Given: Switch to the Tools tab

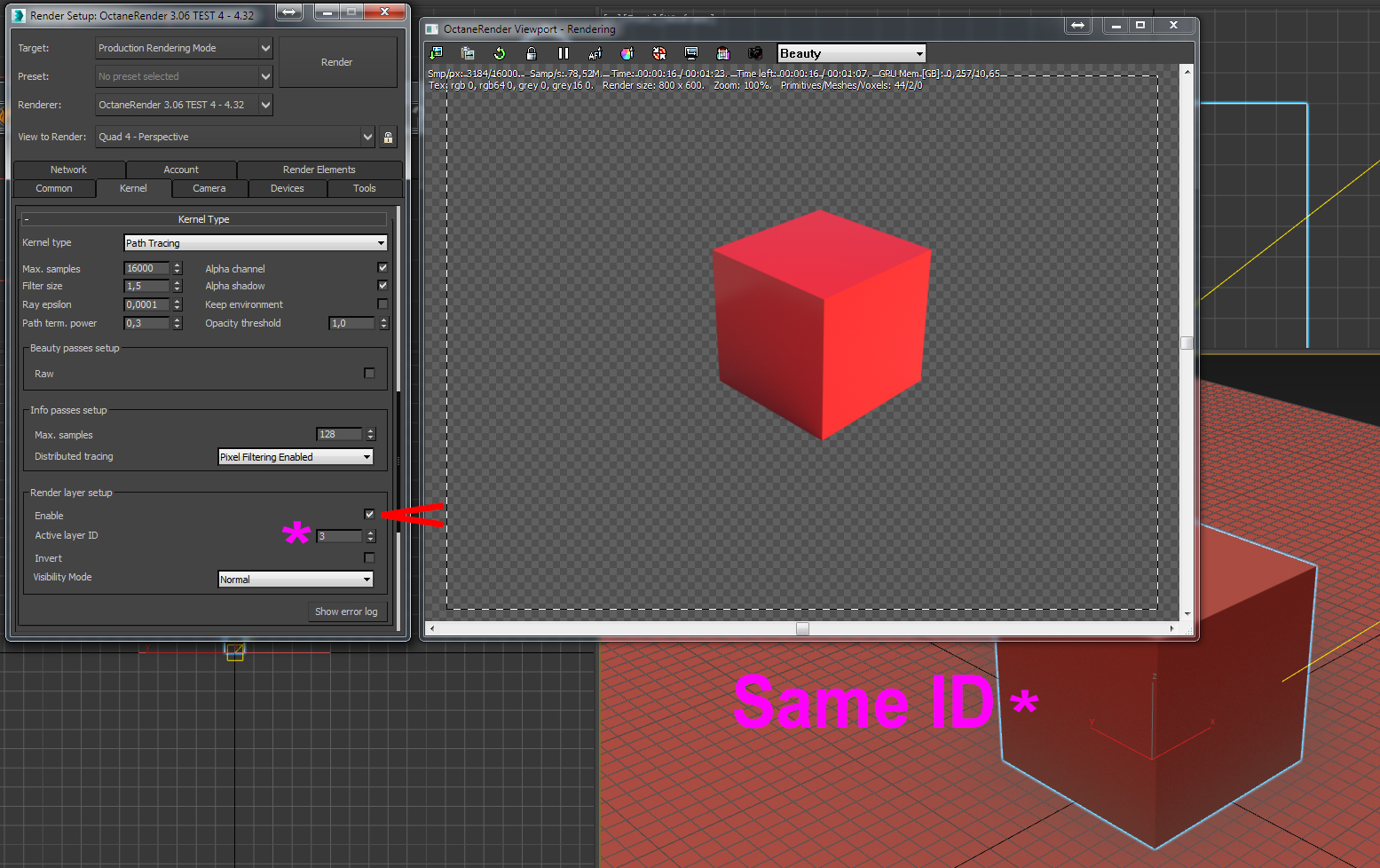Looking at the screenshot, I should pos(365,188).
